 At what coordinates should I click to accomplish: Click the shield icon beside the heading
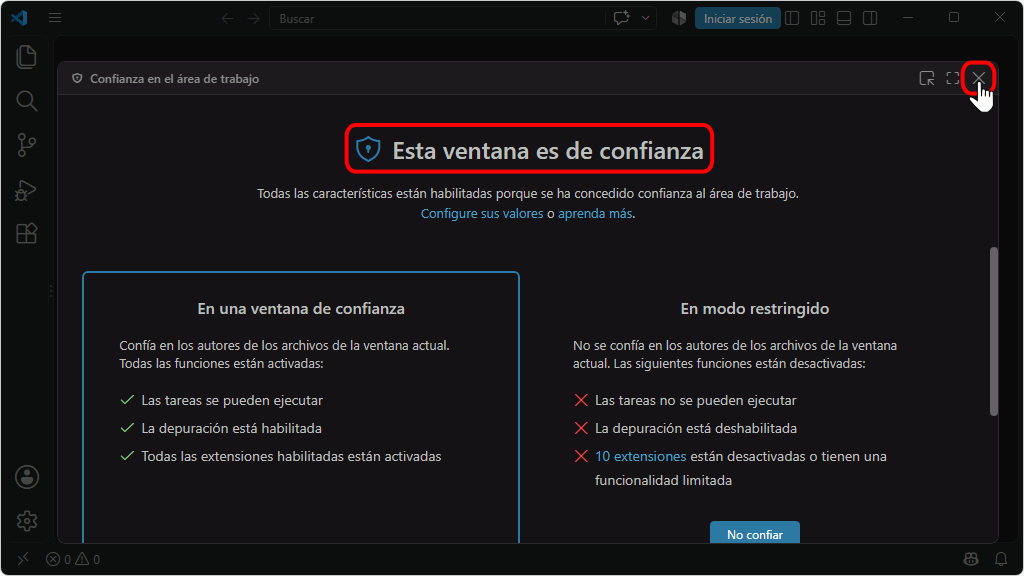pos(368,150)
